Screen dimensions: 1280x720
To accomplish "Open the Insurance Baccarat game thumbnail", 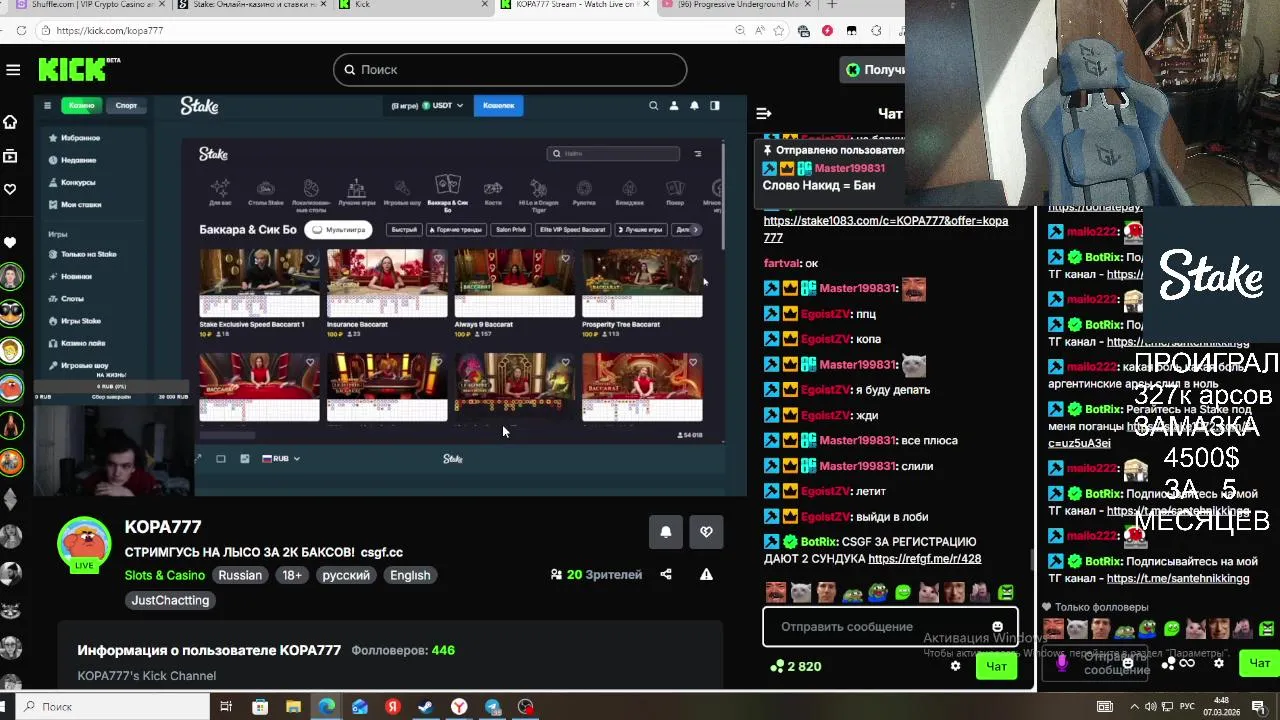I will 387,283.
